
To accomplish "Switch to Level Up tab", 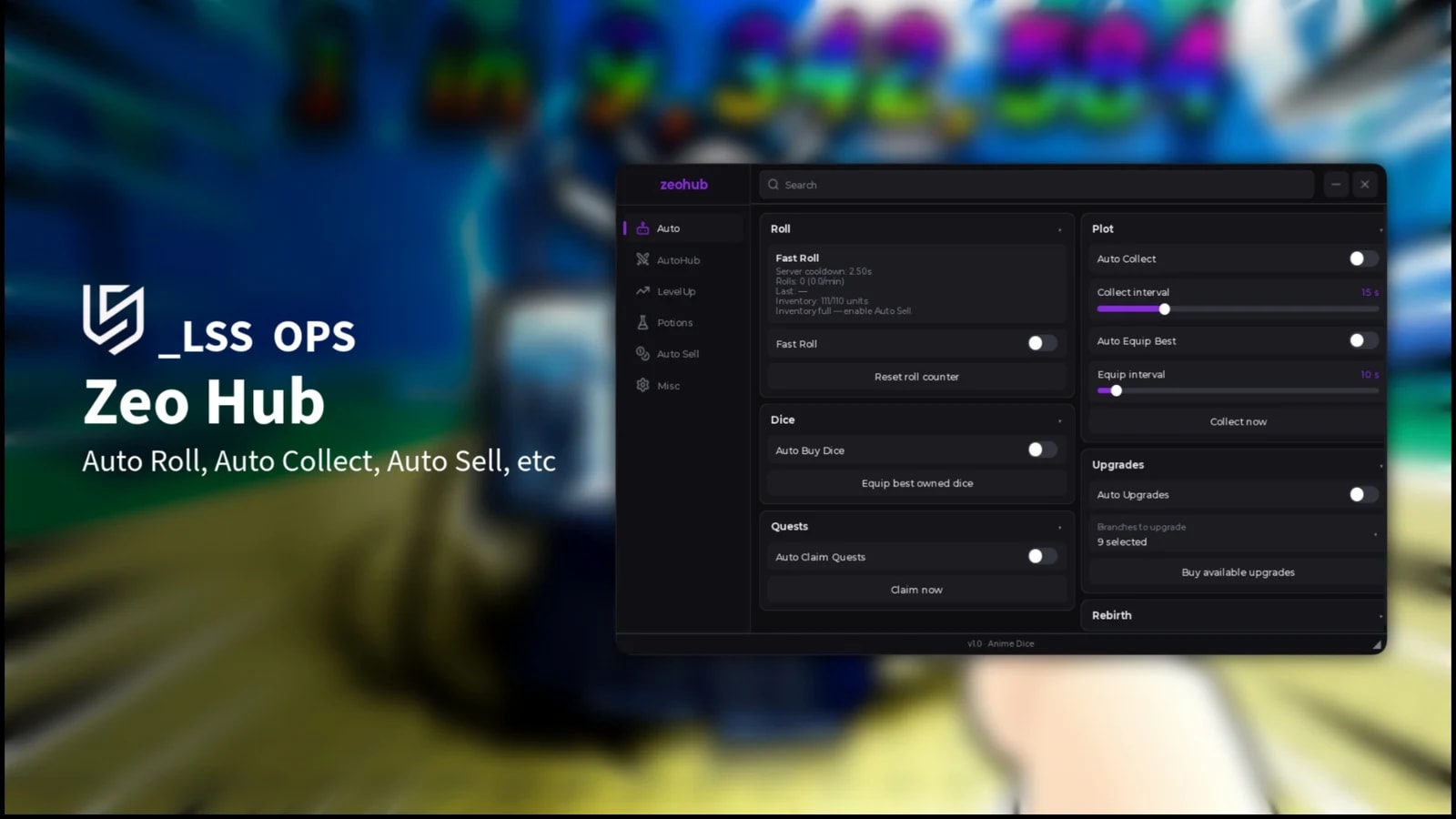I will pos(682,291).
